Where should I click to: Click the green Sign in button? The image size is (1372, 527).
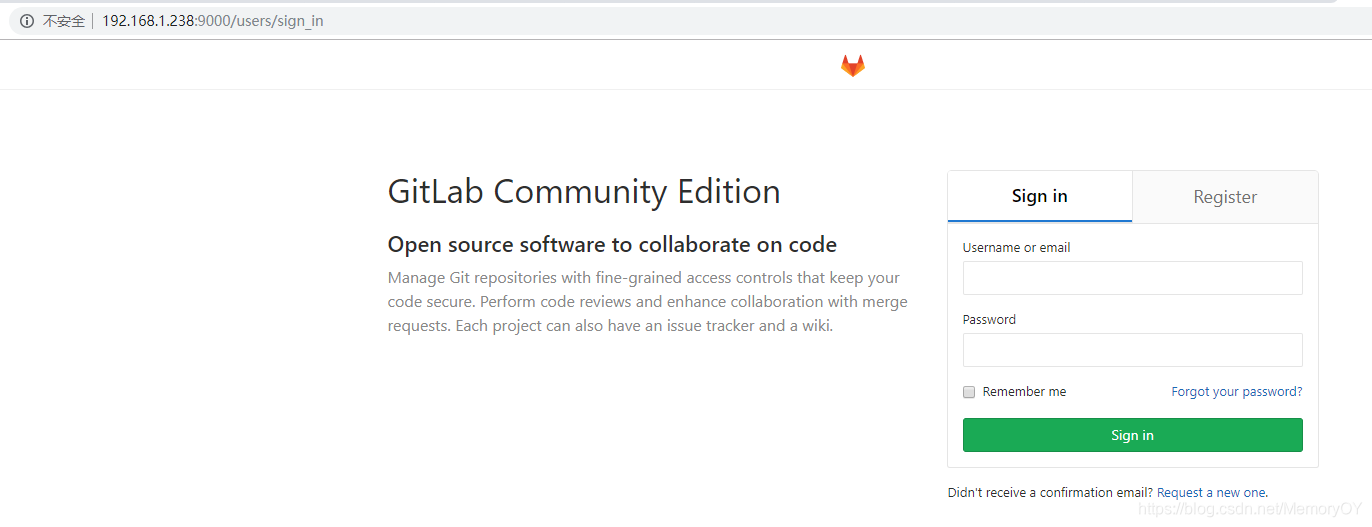point(1132,435)
